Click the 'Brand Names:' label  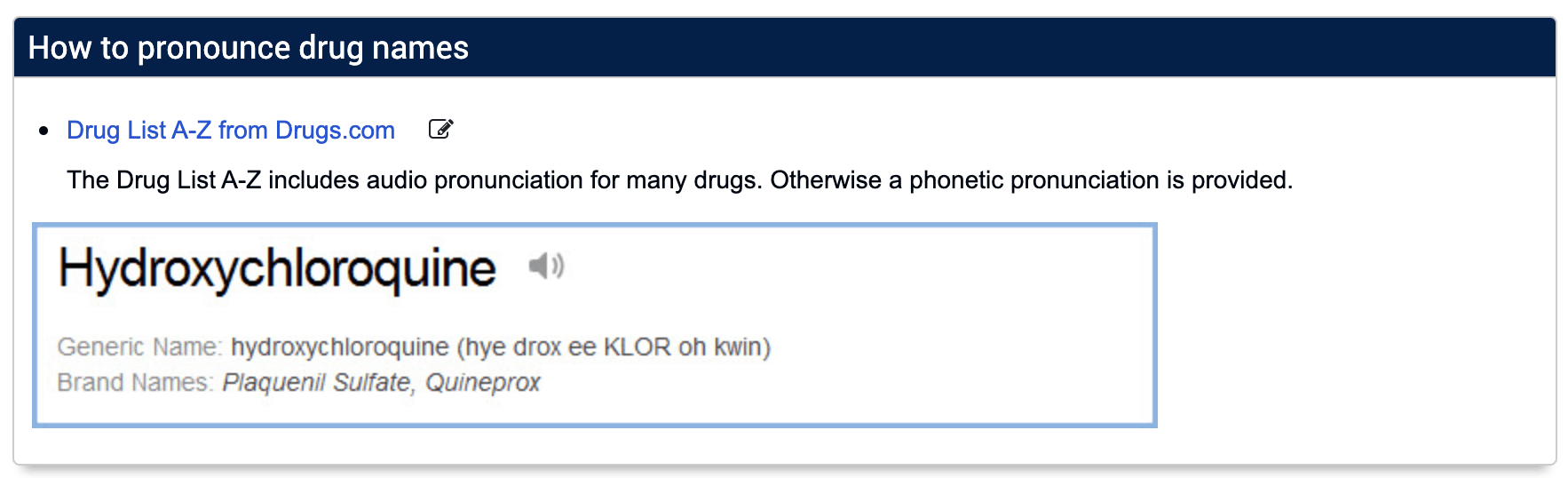pos(136,382)
